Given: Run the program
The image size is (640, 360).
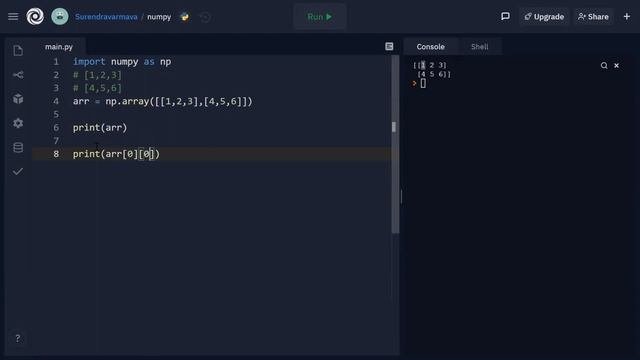Looking at the screenshot, I should click(x=320, y=17).
